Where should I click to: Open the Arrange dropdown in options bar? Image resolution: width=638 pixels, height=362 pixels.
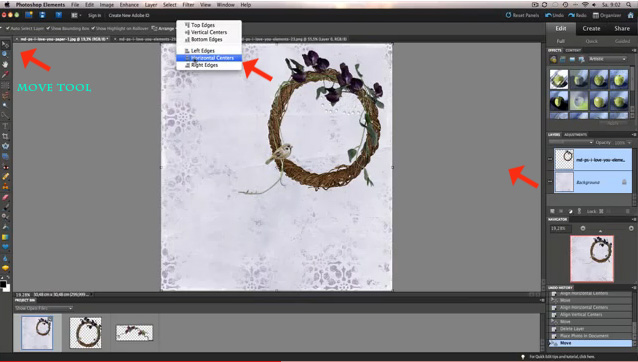pos(163,28)
